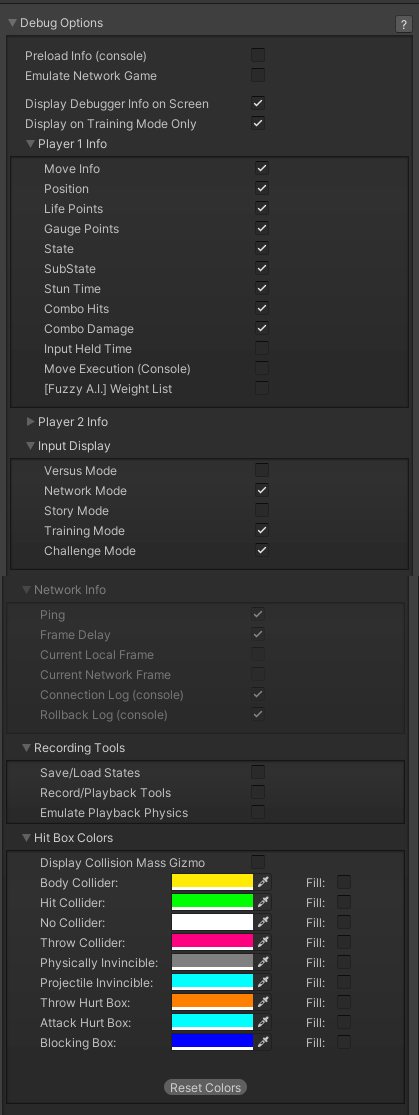Collapse the Recording Tools section
Image resolution: width=419 pixels, height=1115 pixels.
[x=26, y=747]
